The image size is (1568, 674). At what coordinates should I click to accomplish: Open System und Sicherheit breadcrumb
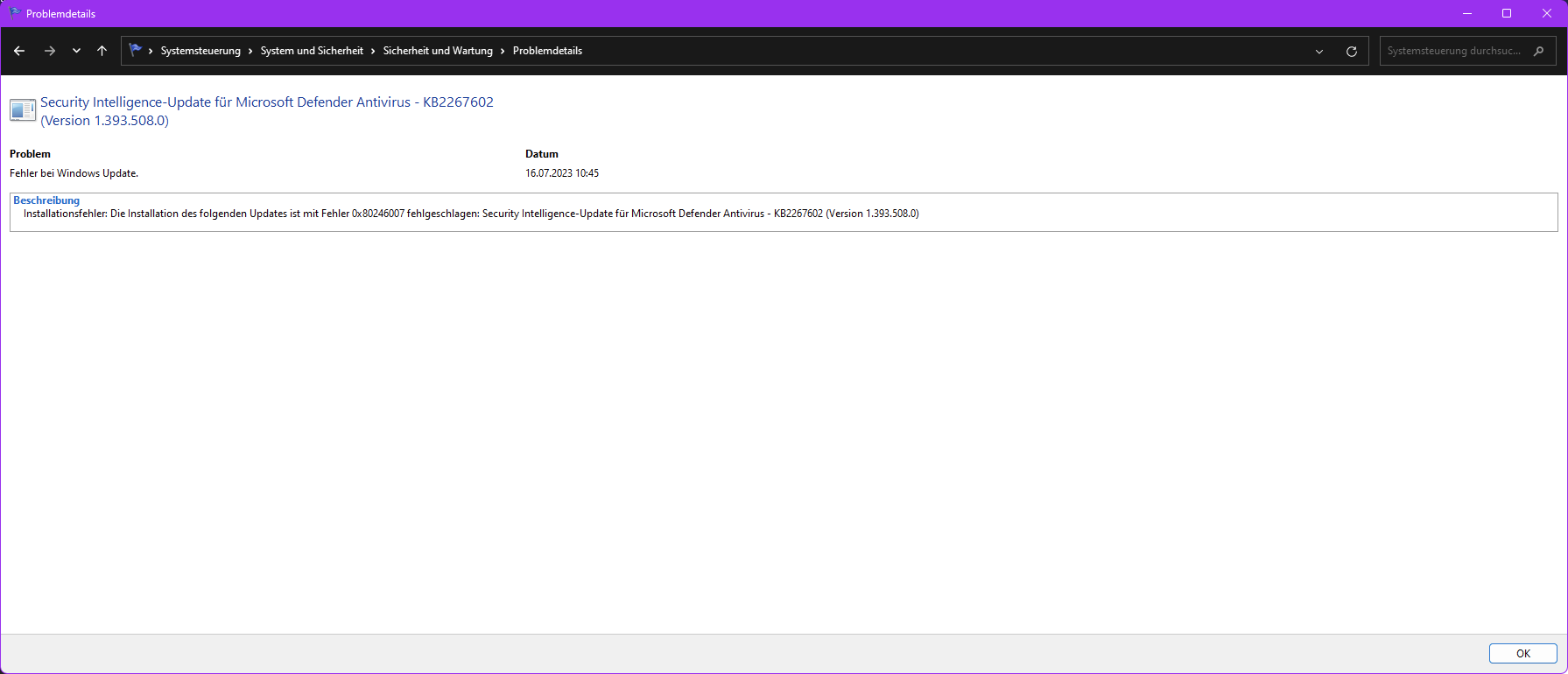click(x=312, y=51)
